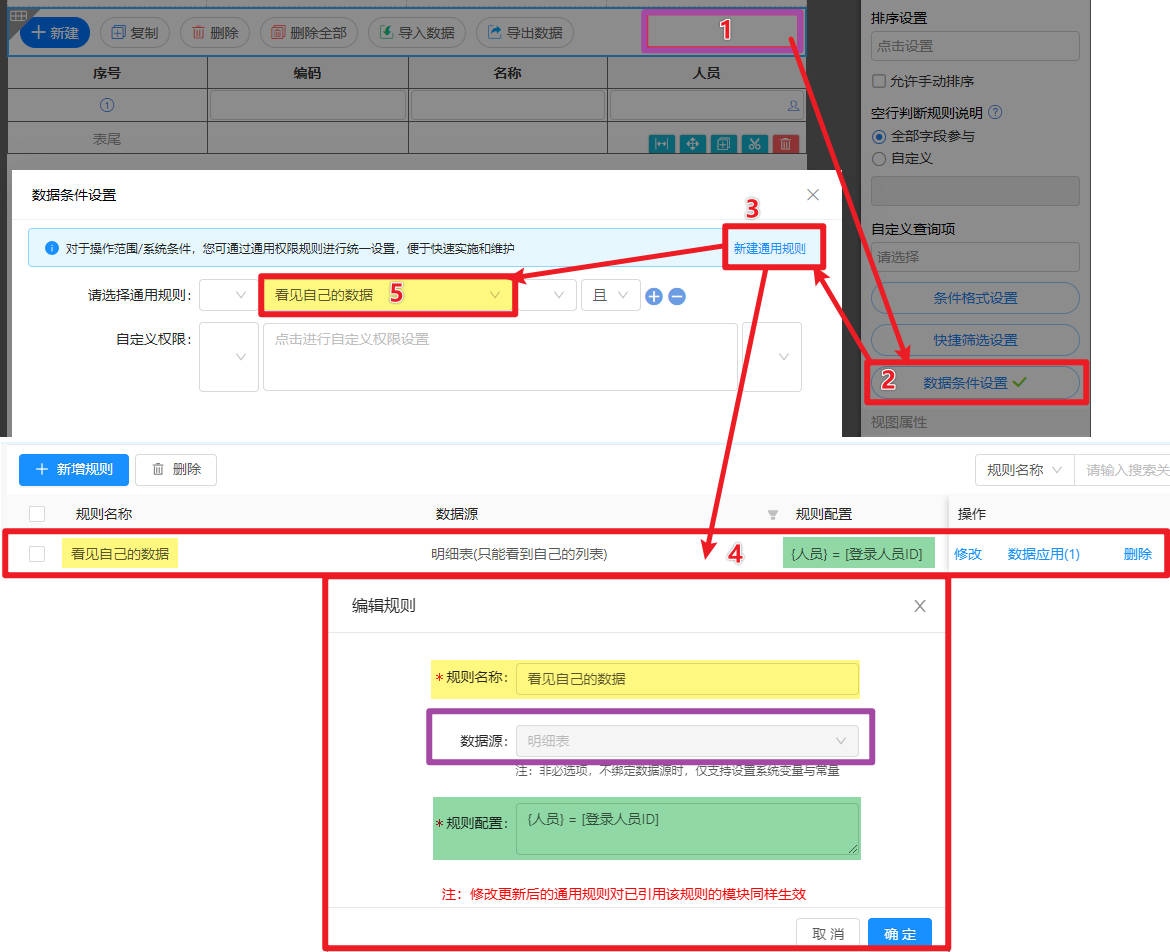Viewport: 1170px width, 952px height.
Task: Click the 导入数据 toolbar button
Action: pyautogui.click(x=417, y=33)
